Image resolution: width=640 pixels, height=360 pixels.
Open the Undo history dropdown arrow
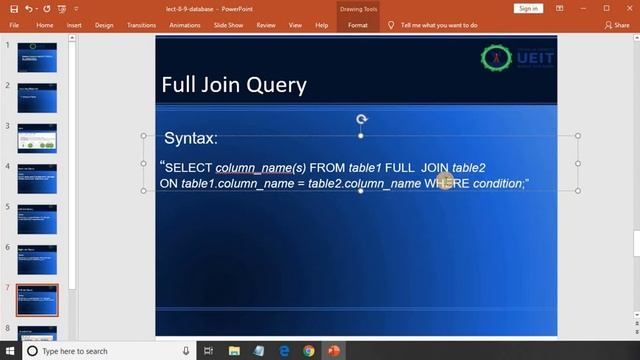tap(36, 9)
